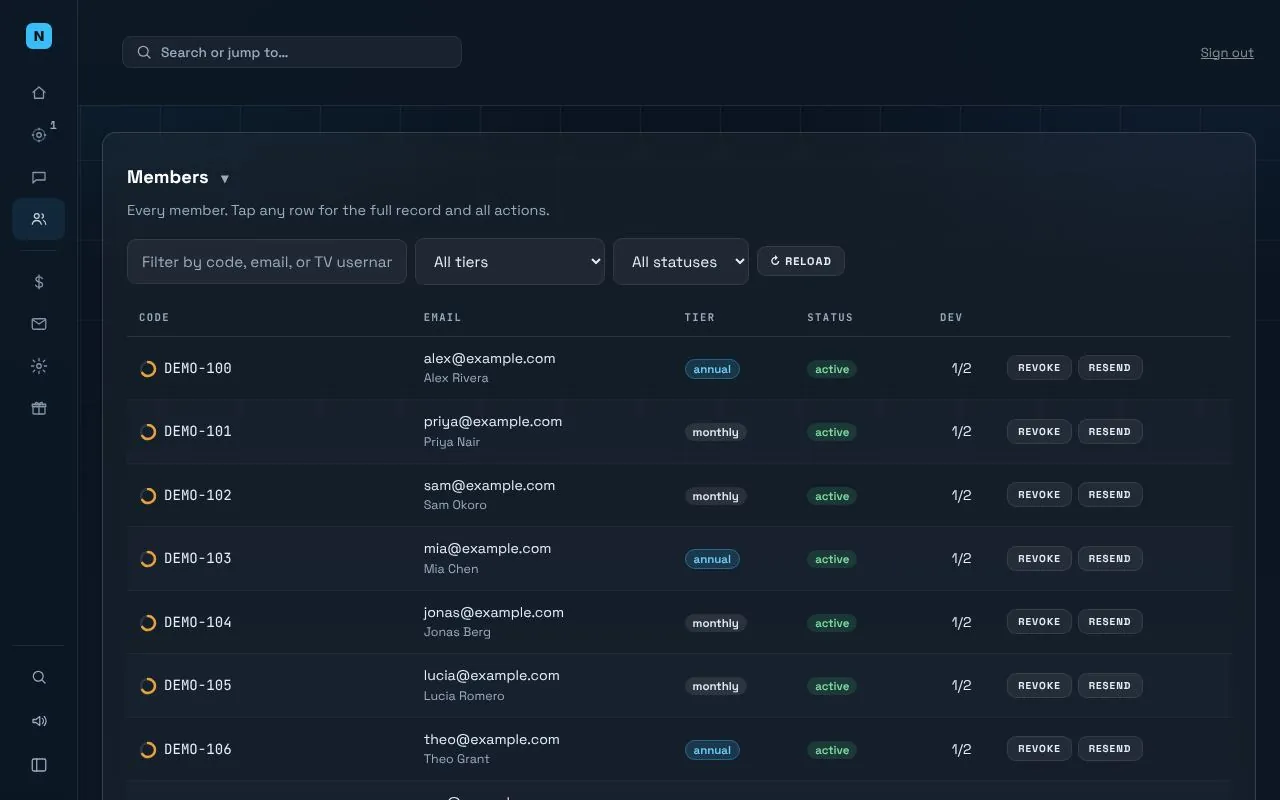Image resolution: width=1280 pixels, height=800 pixels.
Task: Revoke DEMO-105 Lucia Romero
Action: pyautogui.click(x=1039, y=686)
